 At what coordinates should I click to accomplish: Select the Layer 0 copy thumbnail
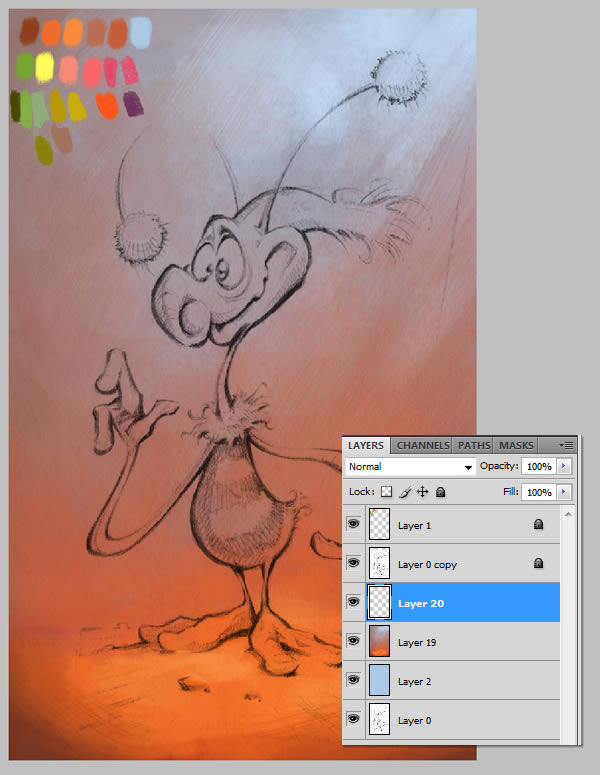380,563
